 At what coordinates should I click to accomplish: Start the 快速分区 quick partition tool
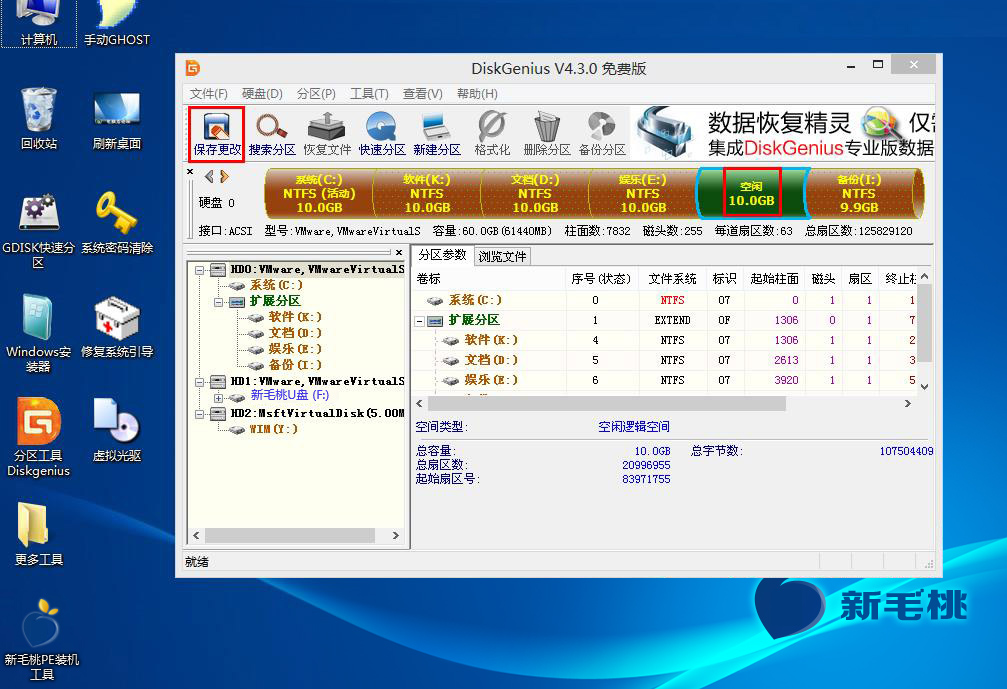[x=382, y=134]
